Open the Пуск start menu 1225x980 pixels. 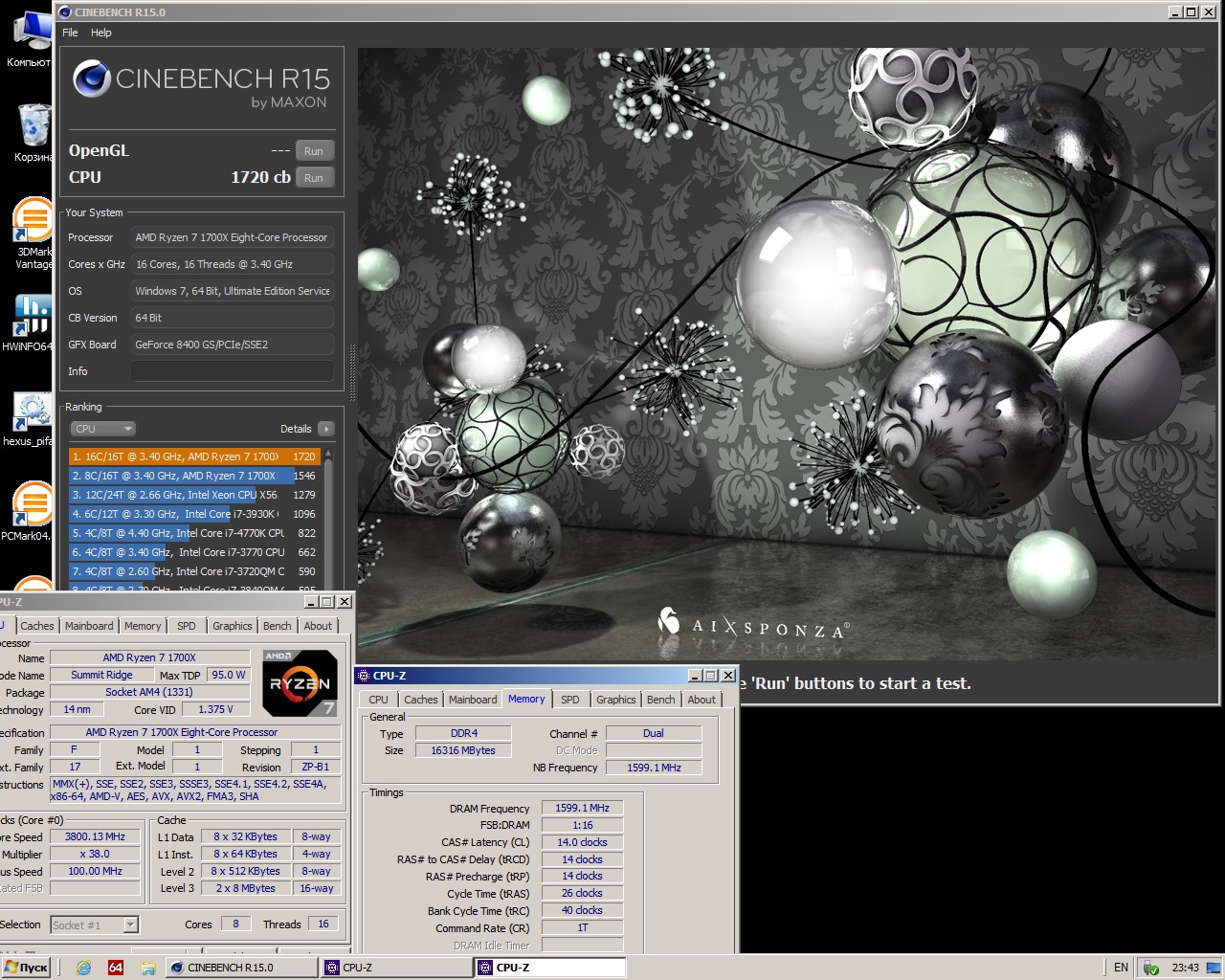pyautogui.click(x=26, y=968)
